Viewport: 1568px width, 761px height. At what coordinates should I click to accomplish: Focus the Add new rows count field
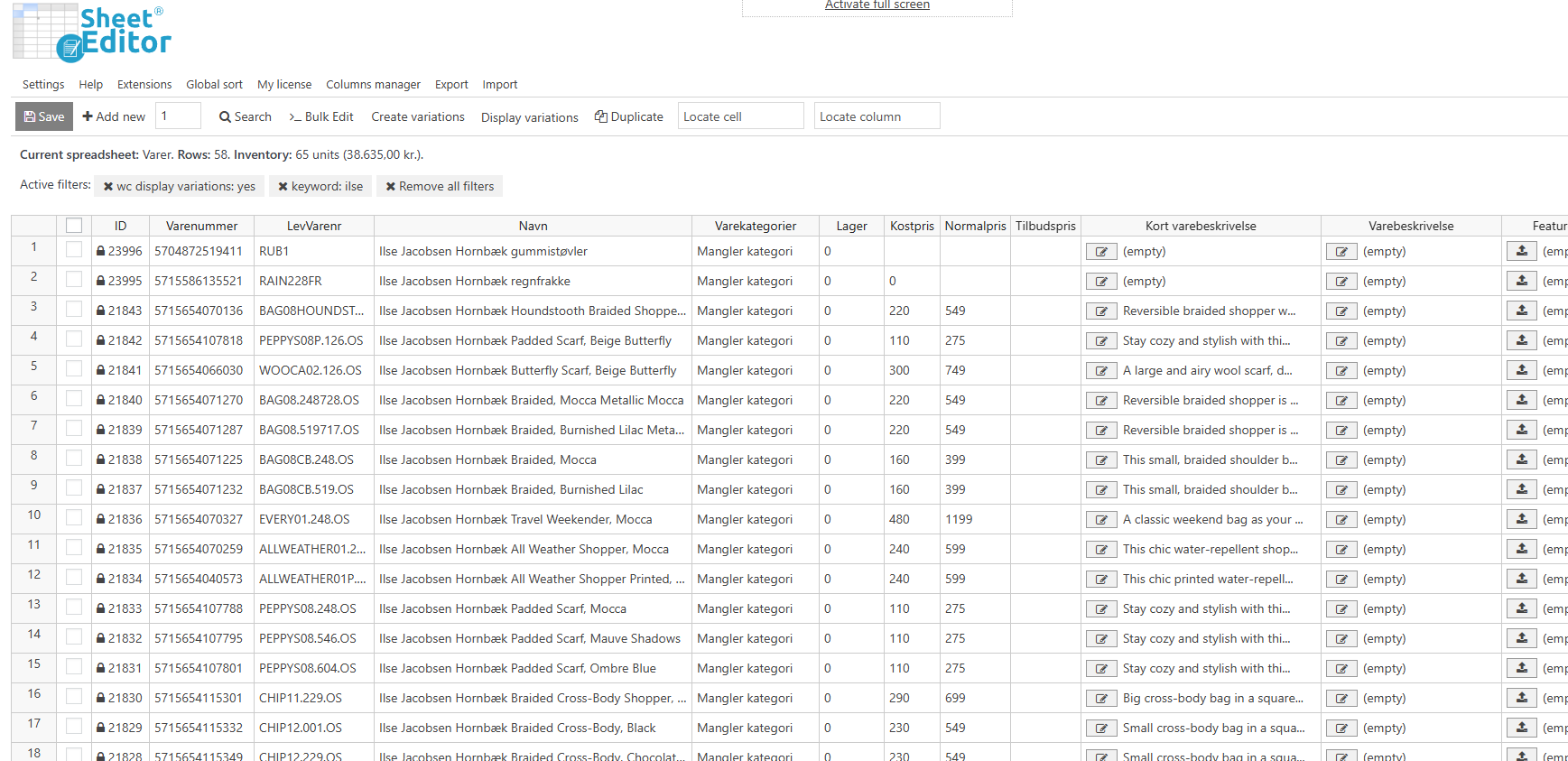click(x=178, y=116)
